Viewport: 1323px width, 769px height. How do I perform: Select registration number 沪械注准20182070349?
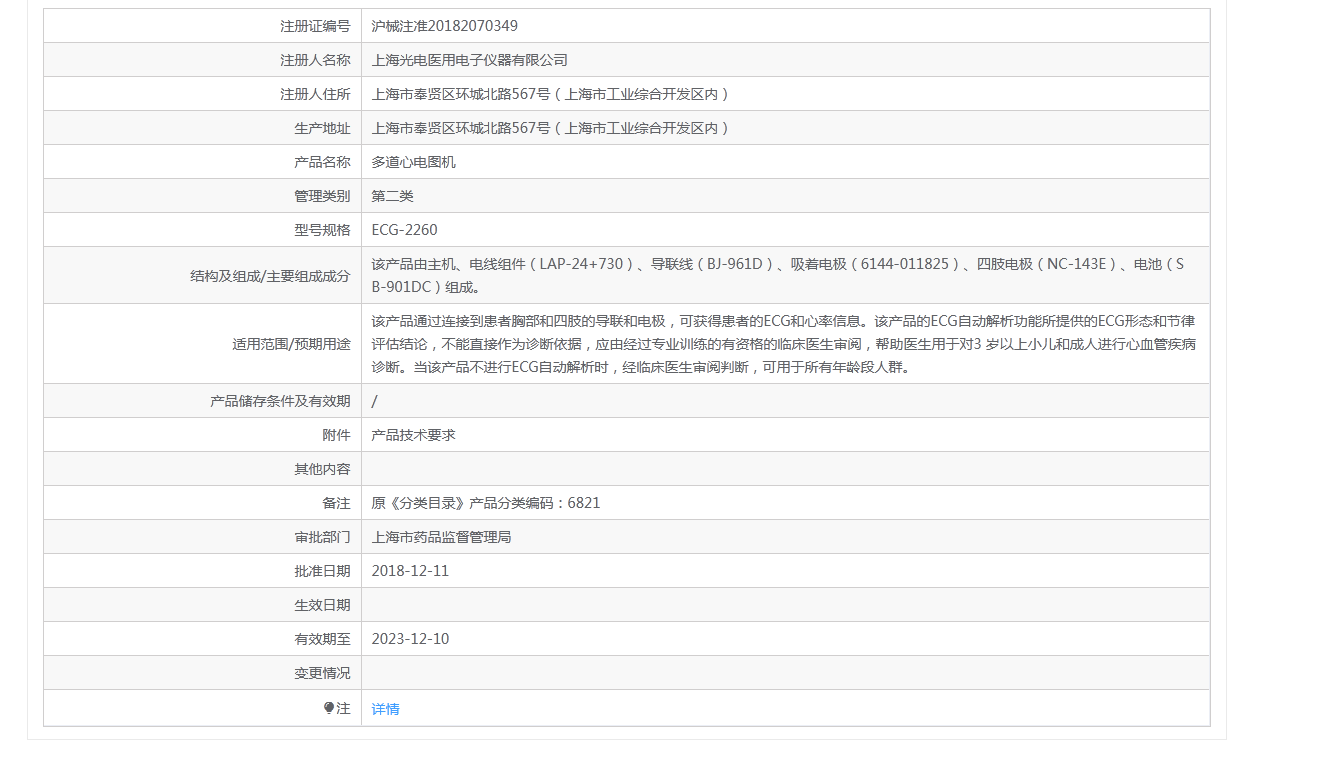pos(444,26)
